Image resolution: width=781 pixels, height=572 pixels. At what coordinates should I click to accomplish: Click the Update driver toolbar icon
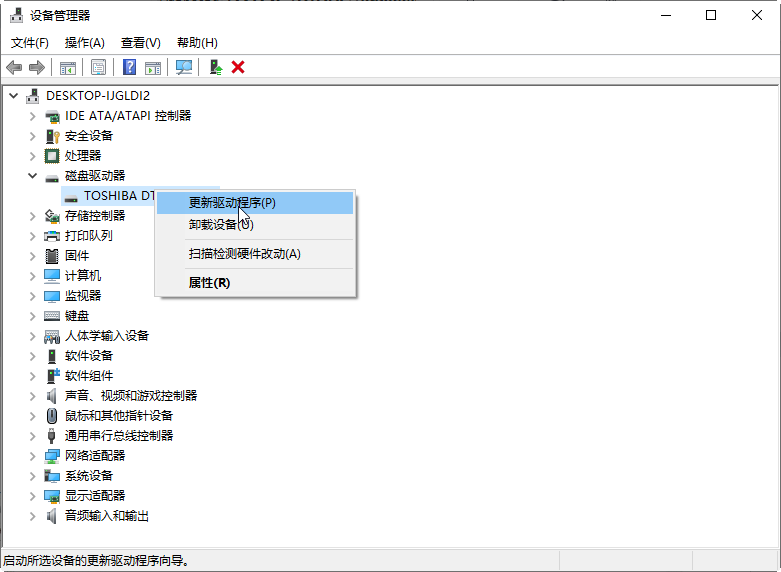[216, 67]
